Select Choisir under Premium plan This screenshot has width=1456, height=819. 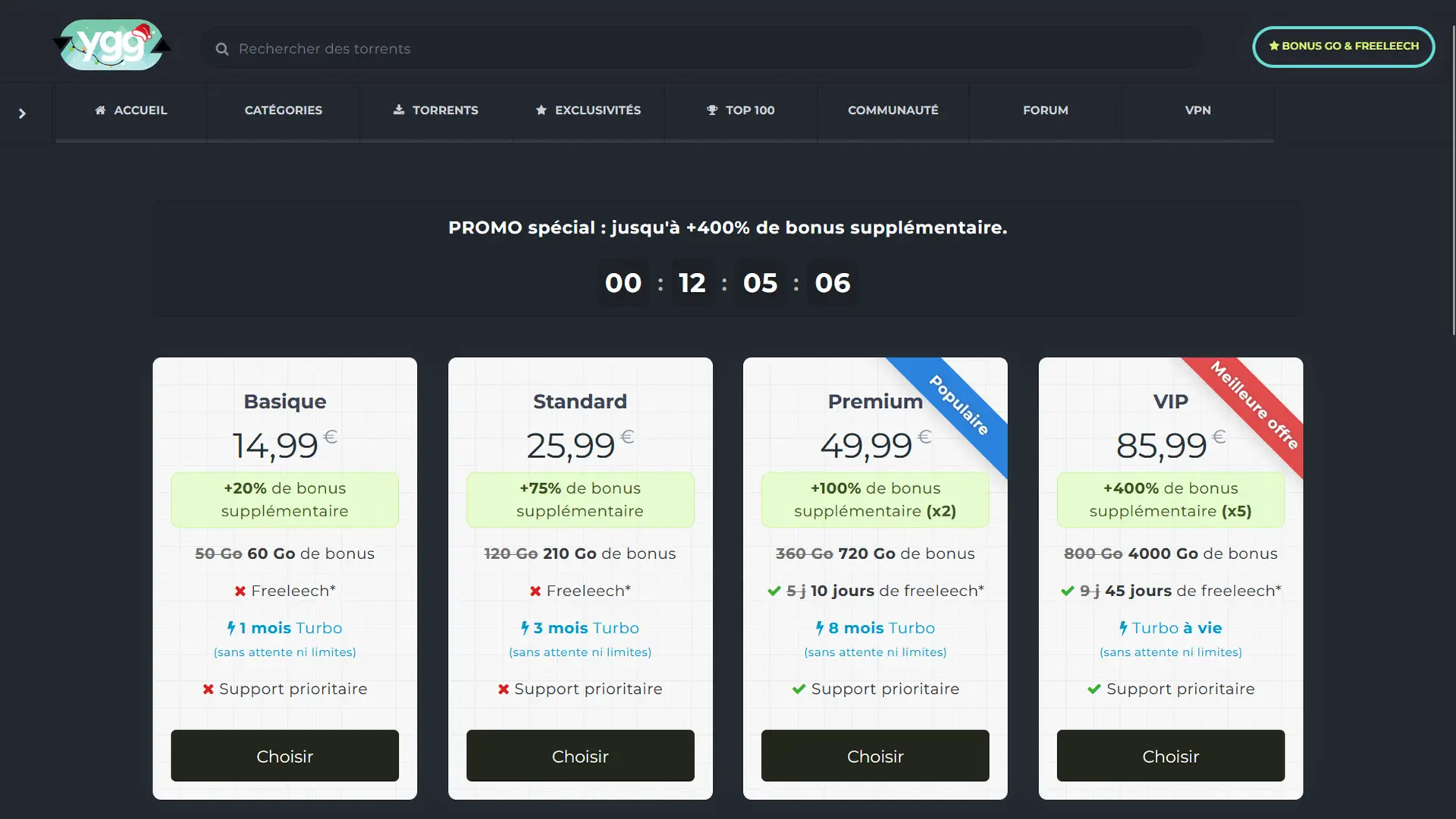coord(875,756)
